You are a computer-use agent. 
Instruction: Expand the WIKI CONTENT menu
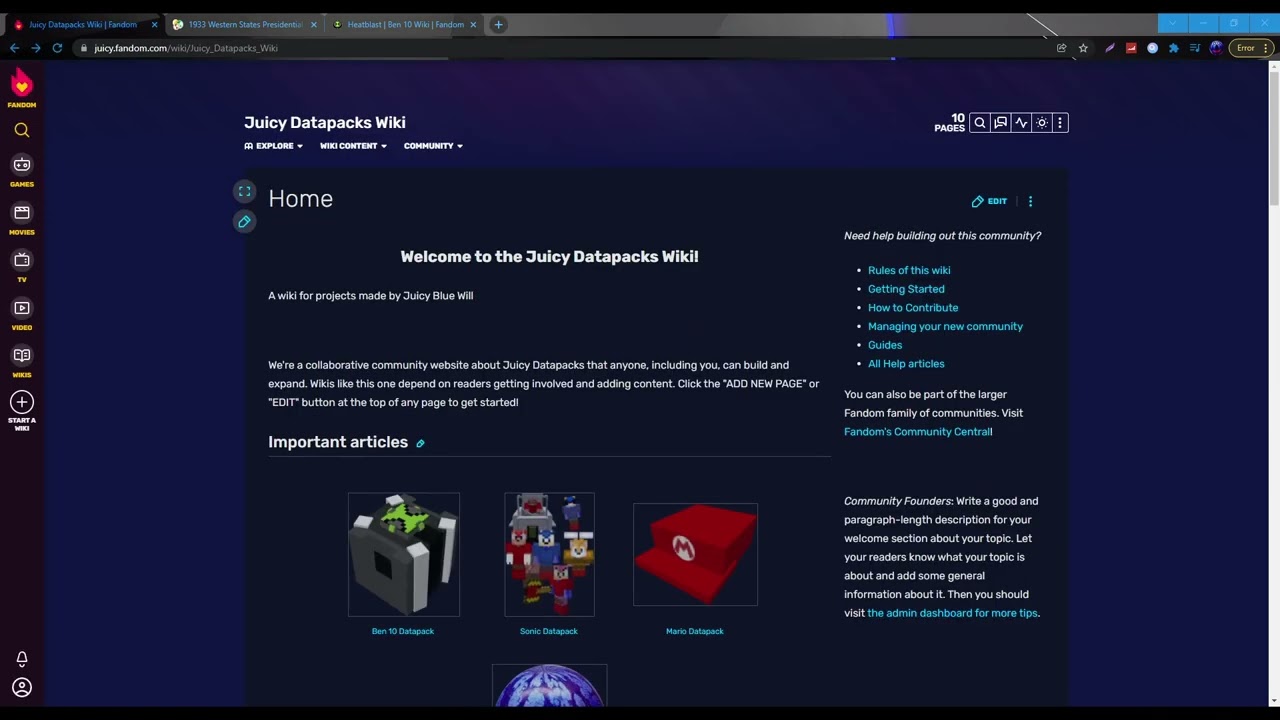[353, 146]
